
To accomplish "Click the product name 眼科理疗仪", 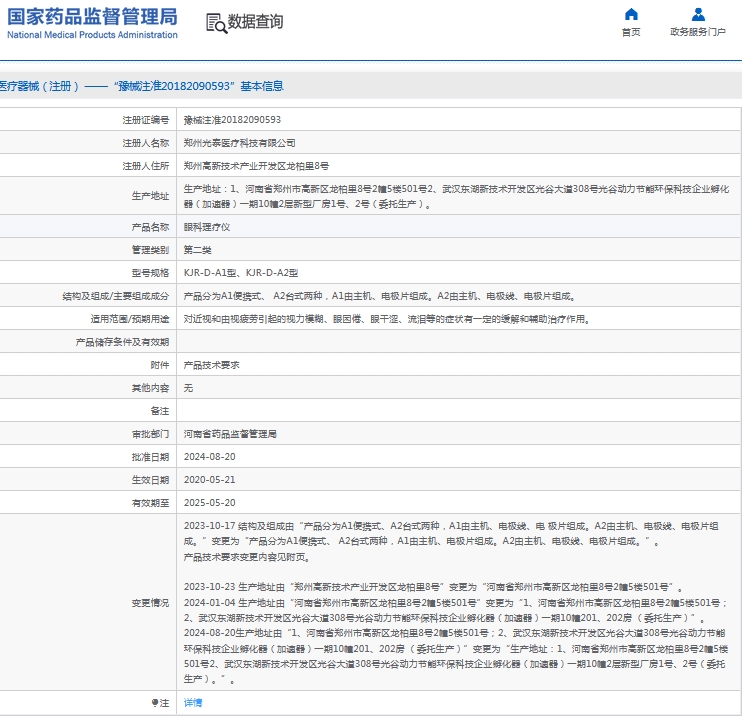I will [x=207, y=227].
